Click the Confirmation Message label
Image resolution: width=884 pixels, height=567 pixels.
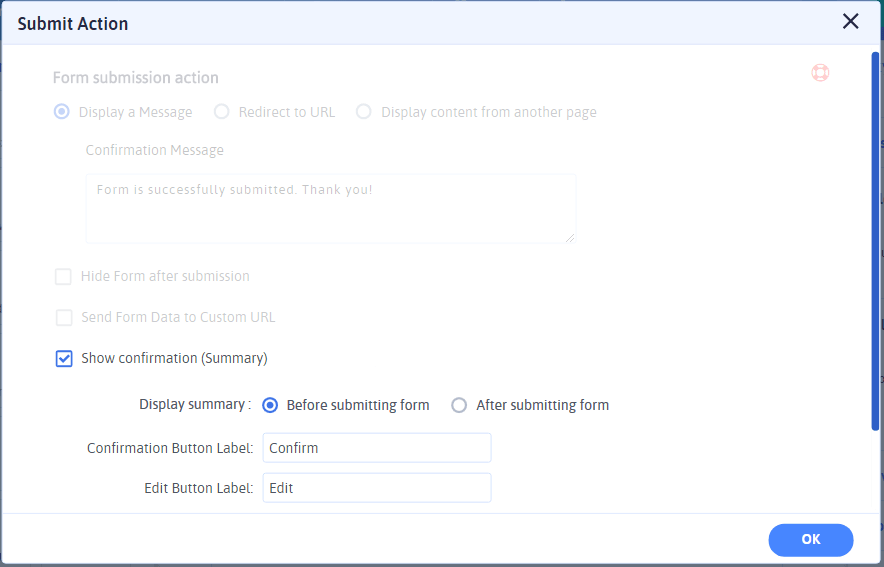point(155,150)
